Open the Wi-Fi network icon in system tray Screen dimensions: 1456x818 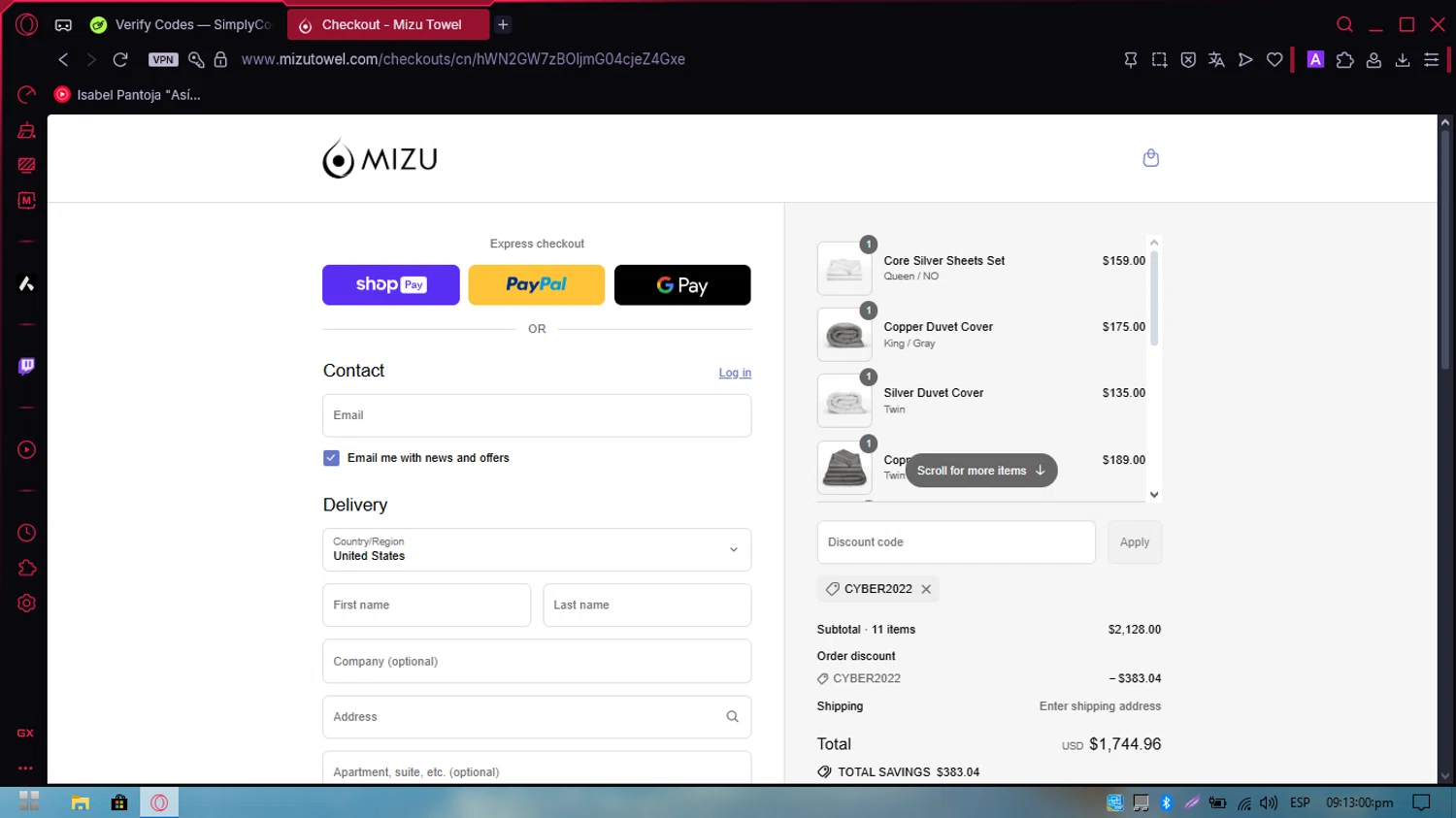click(1243, 803)
